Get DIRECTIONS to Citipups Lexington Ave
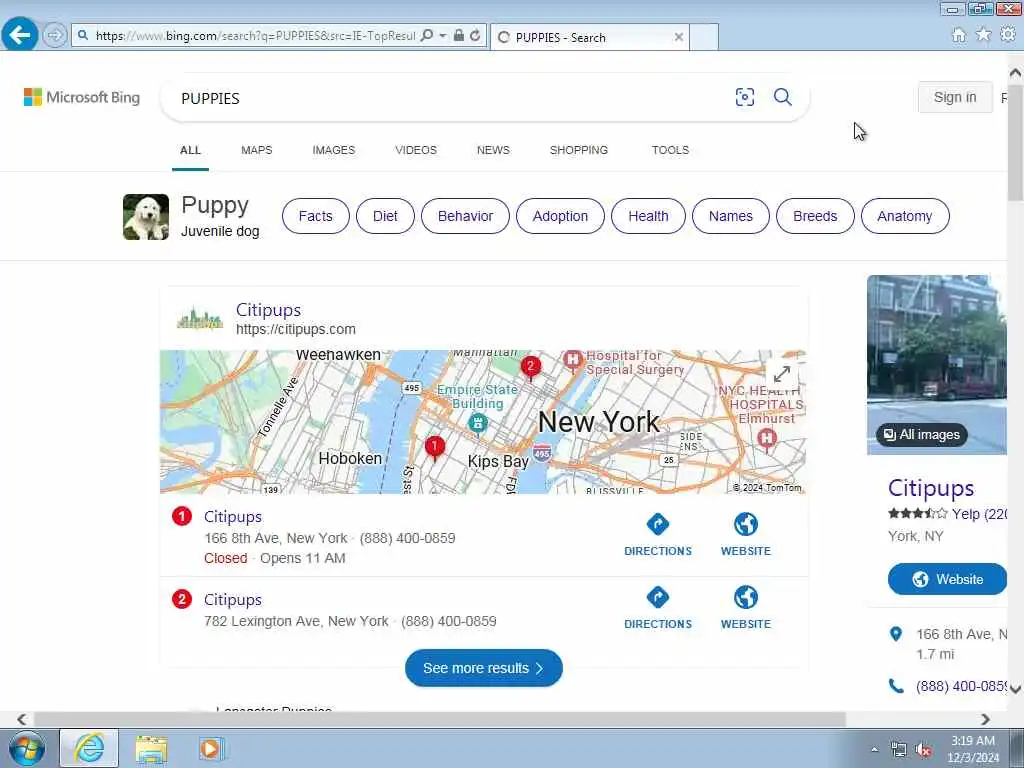Screen dimensions: 1024x768 click(658, 609)
